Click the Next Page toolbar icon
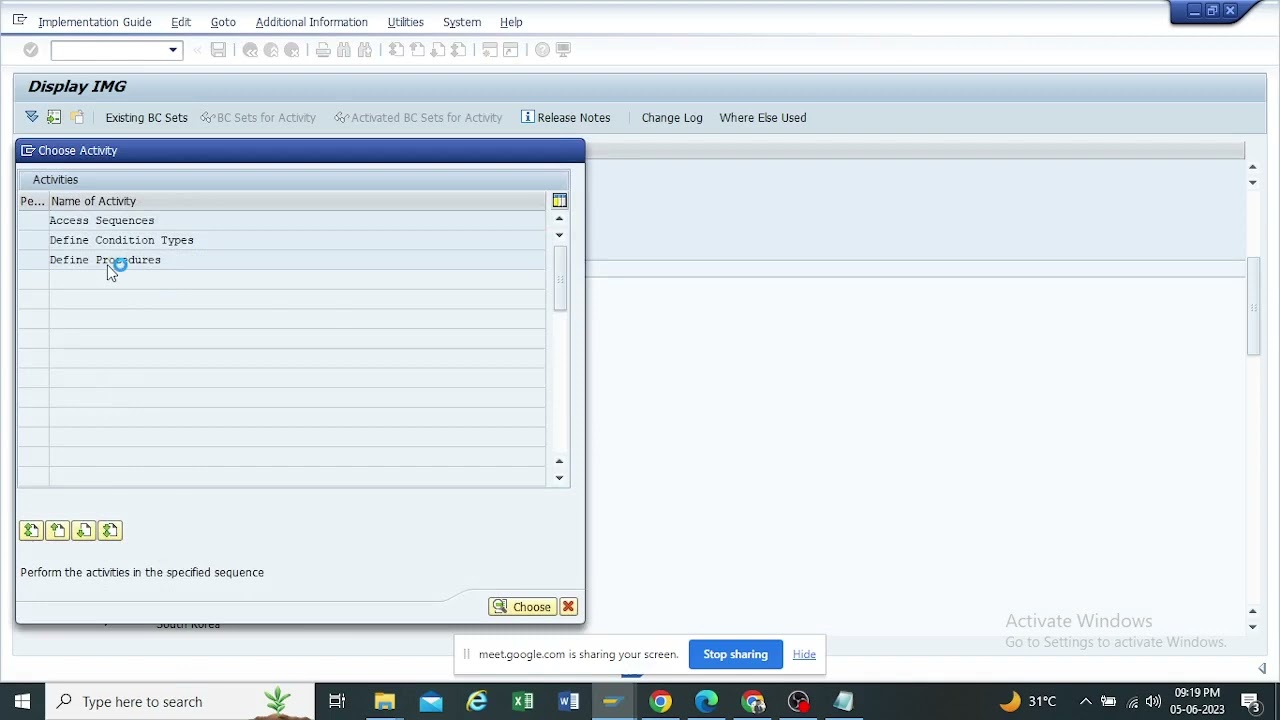The image size is (1280, 720). click(x=438, y=50)
